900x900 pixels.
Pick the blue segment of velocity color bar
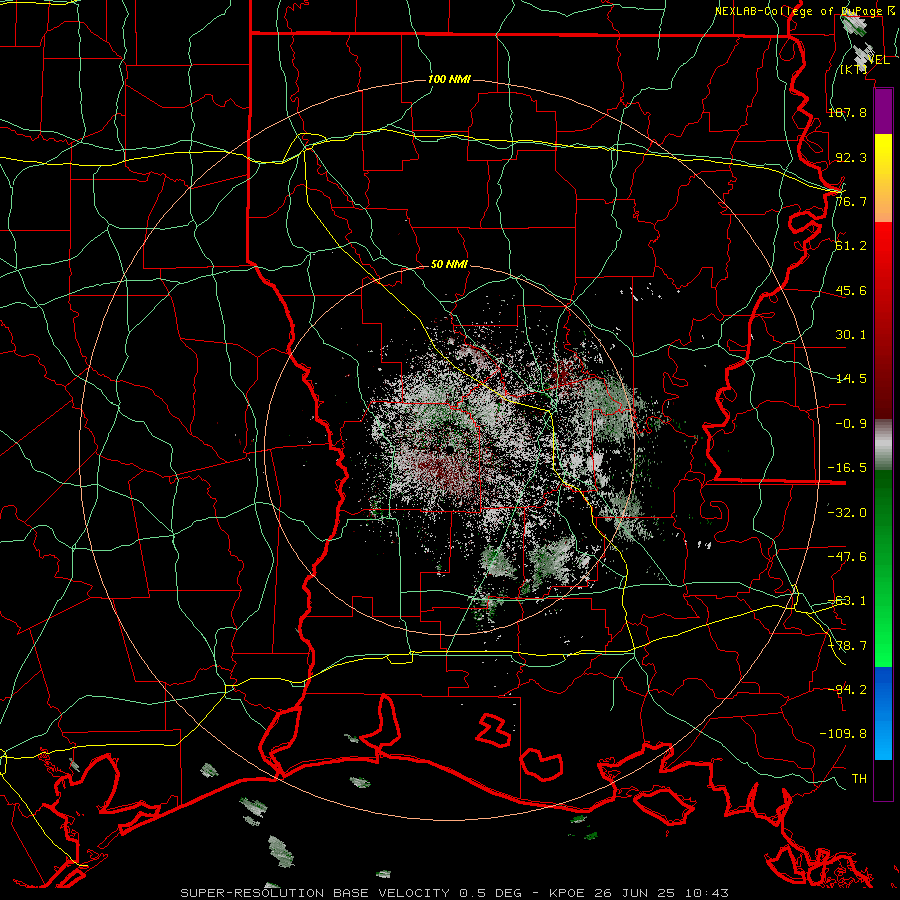tap(883, 713)
